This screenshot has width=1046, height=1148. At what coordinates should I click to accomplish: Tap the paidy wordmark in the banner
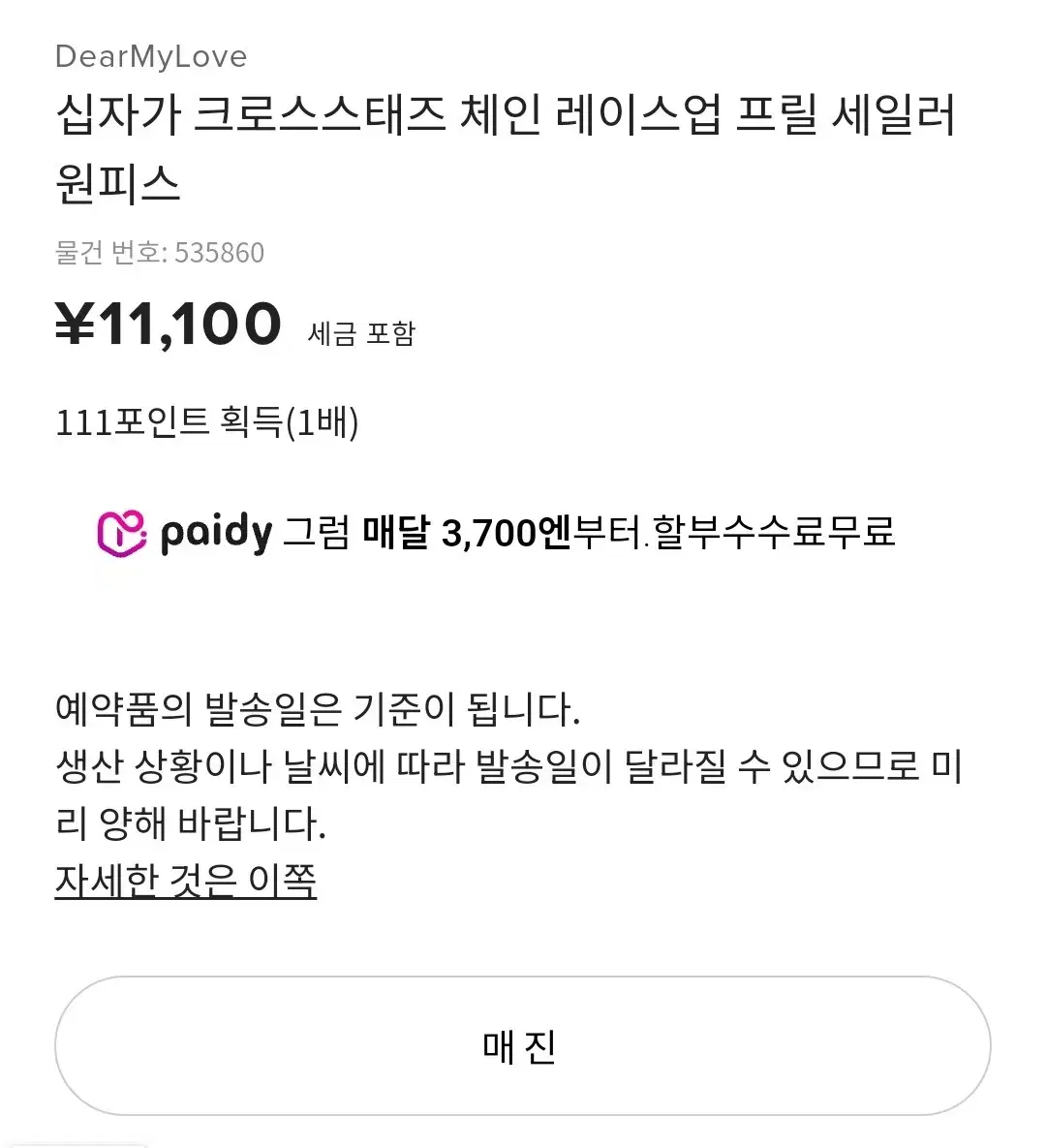pyautogui.click(x=215, y=533)
